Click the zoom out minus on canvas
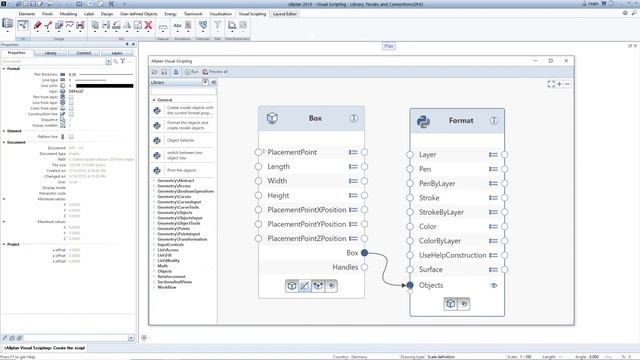This screenshot has height=360, width=640. (567, 84)
